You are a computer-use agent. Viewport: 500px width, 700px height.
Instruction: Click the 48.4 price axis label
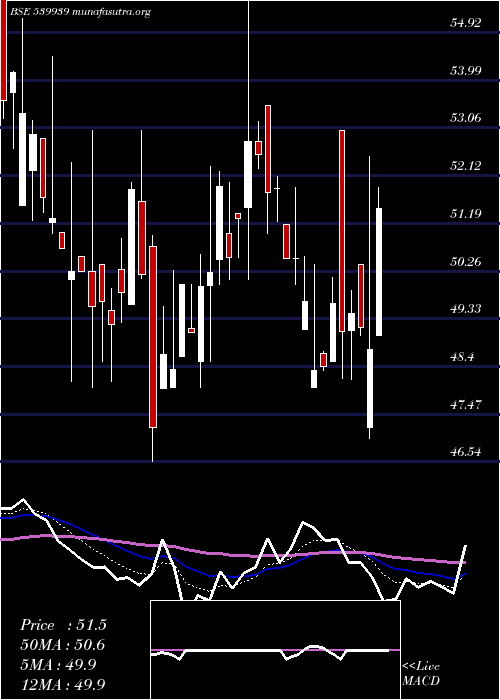(463, 357)
